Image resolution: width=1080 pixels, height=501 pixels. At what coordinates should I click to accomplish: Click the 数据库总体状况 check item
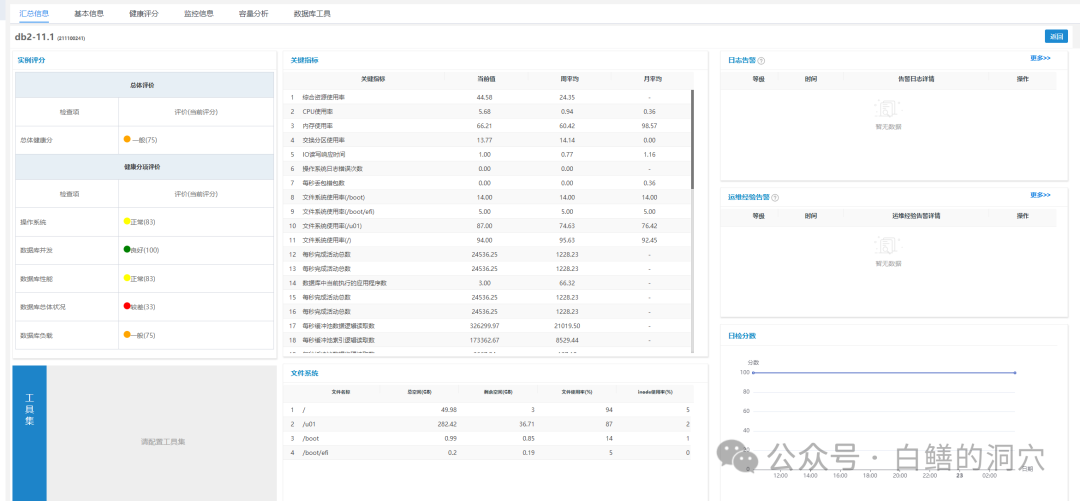click(x=43, y=307)
